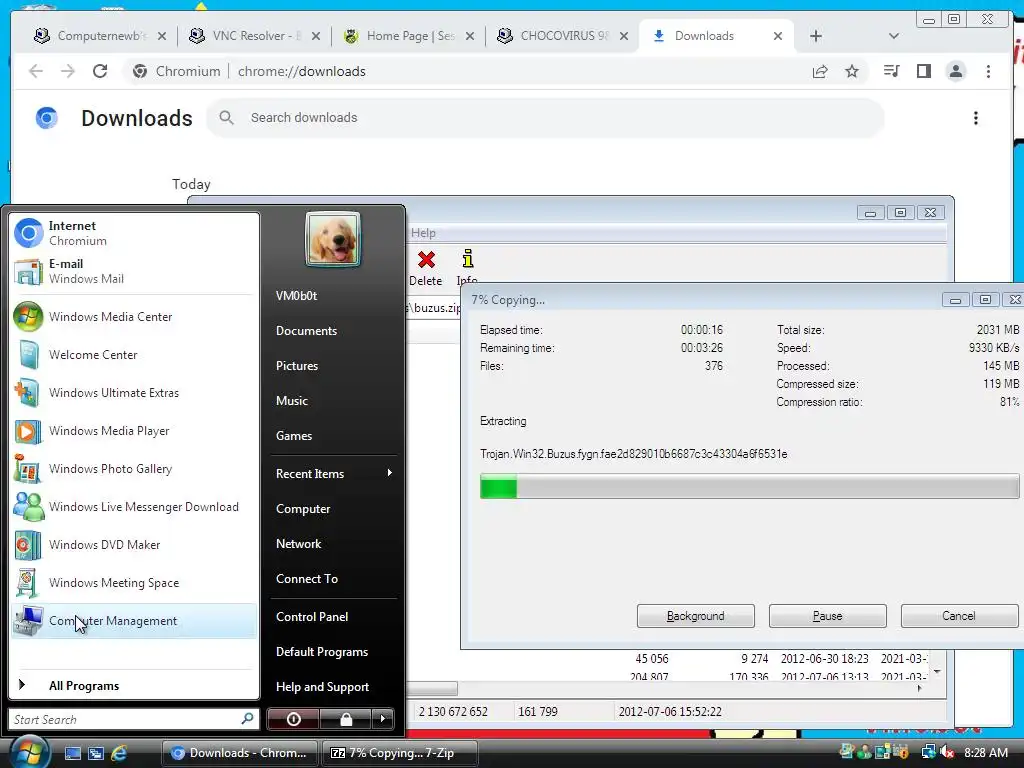Click Show Desktop in quick launch
The width and height of the screenshot is (1024, 768).
72,753
